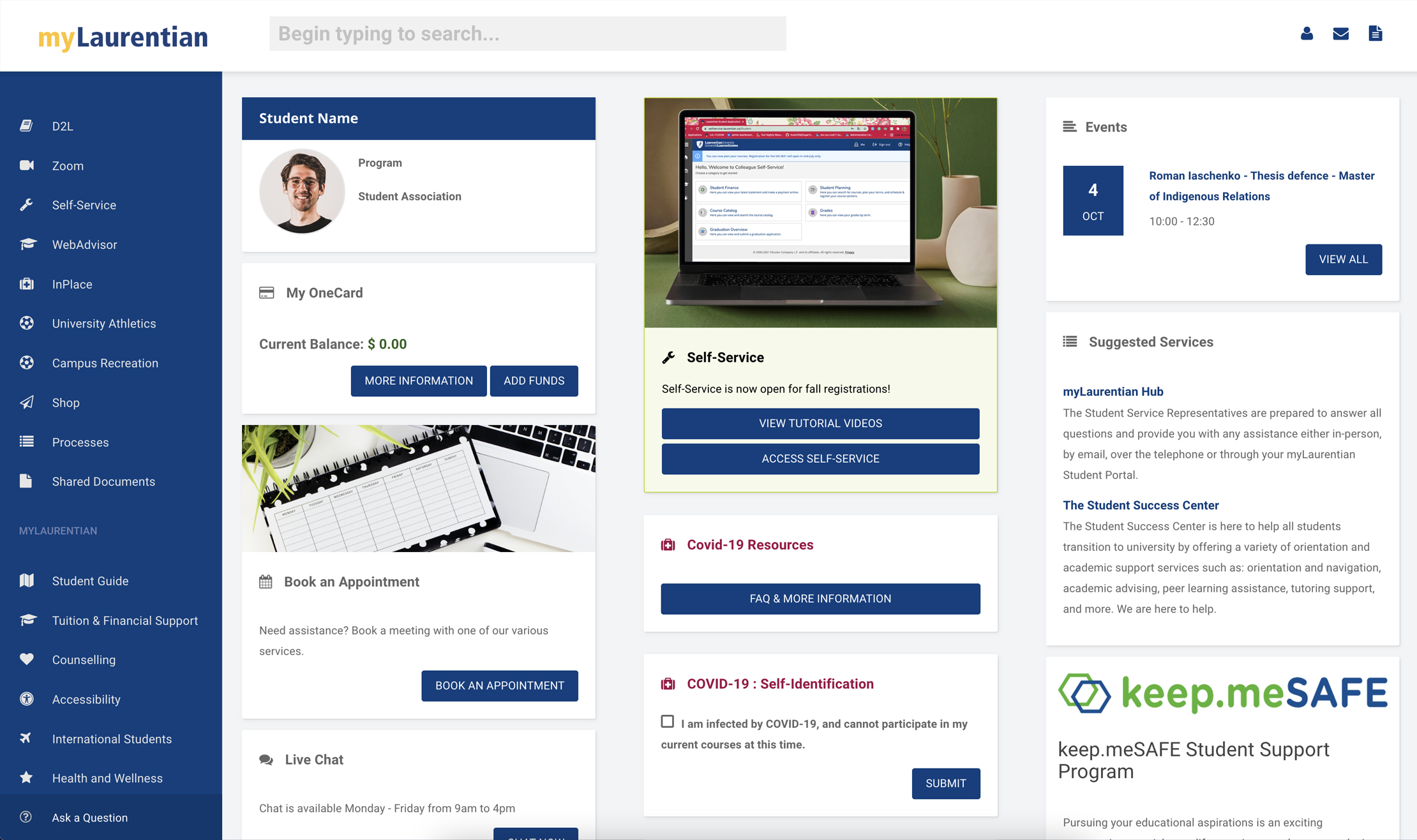Click the International Students plane icon
Image resolution: width=1417 pixels, height=840 pixels.
coord(26,738)
